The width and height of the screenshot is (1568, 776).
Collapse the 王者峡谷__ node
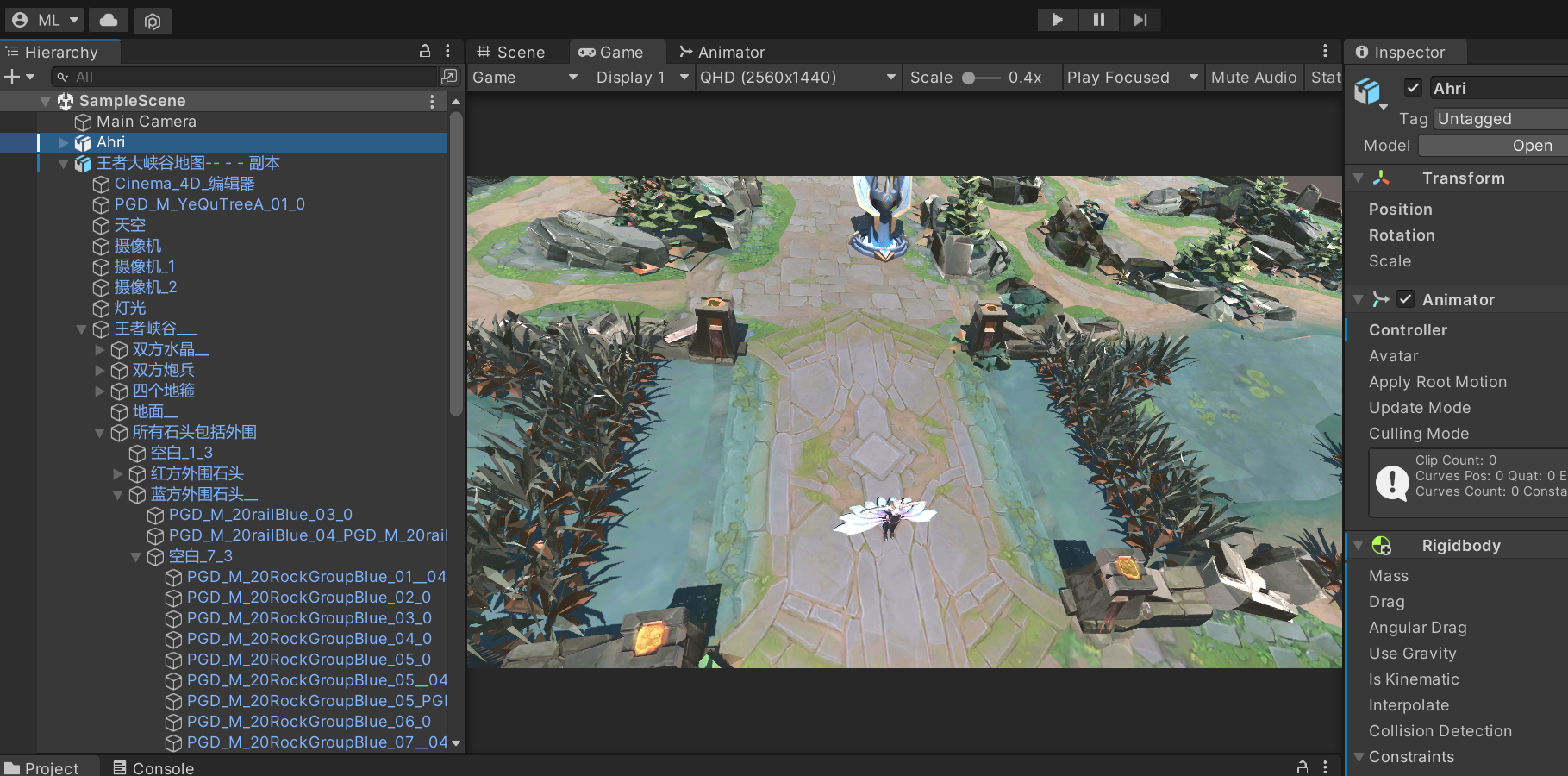(x=81, y=329)
